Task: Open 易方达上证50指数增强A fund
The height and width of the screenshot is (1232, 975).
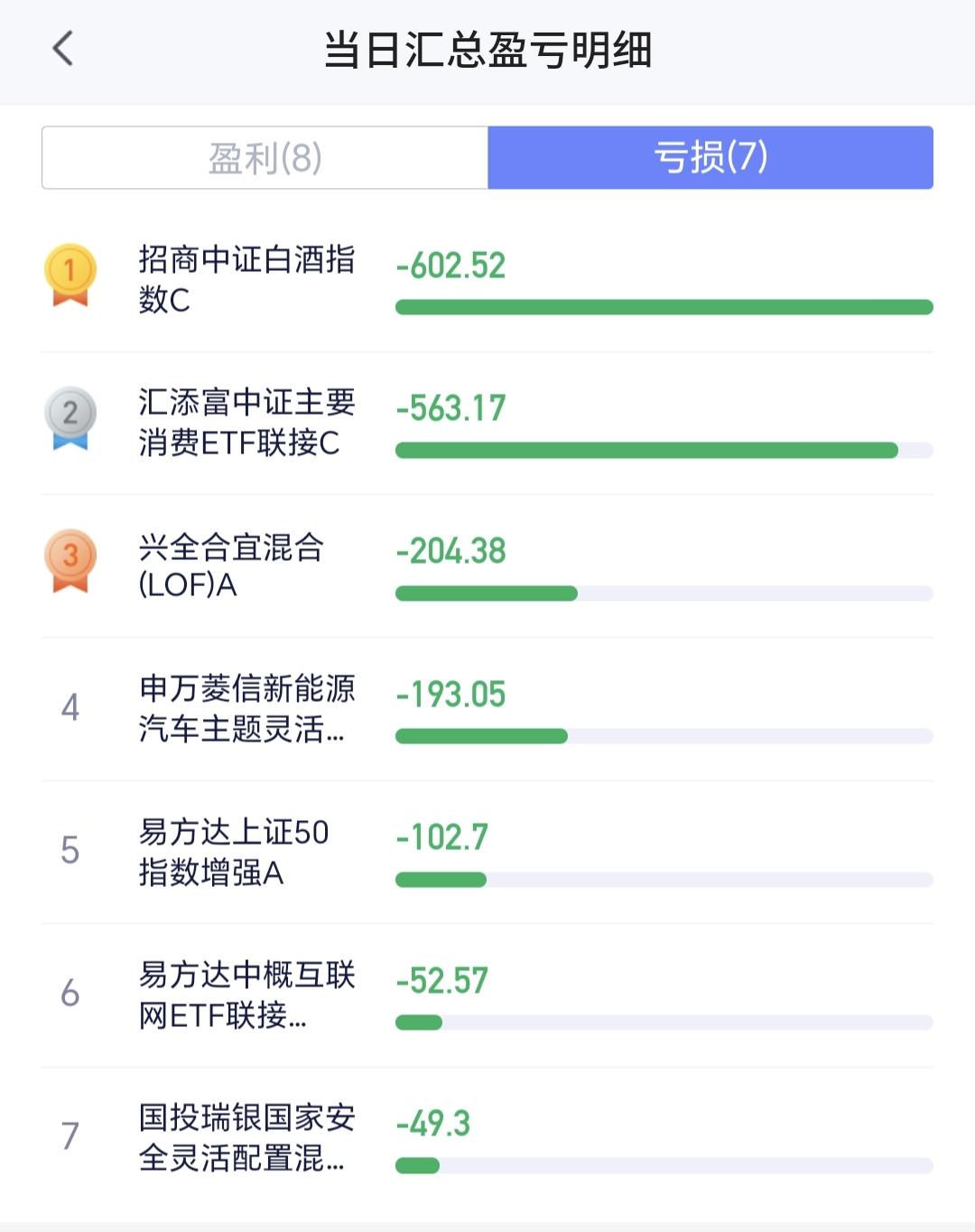Action: click(x=233, y=852)
